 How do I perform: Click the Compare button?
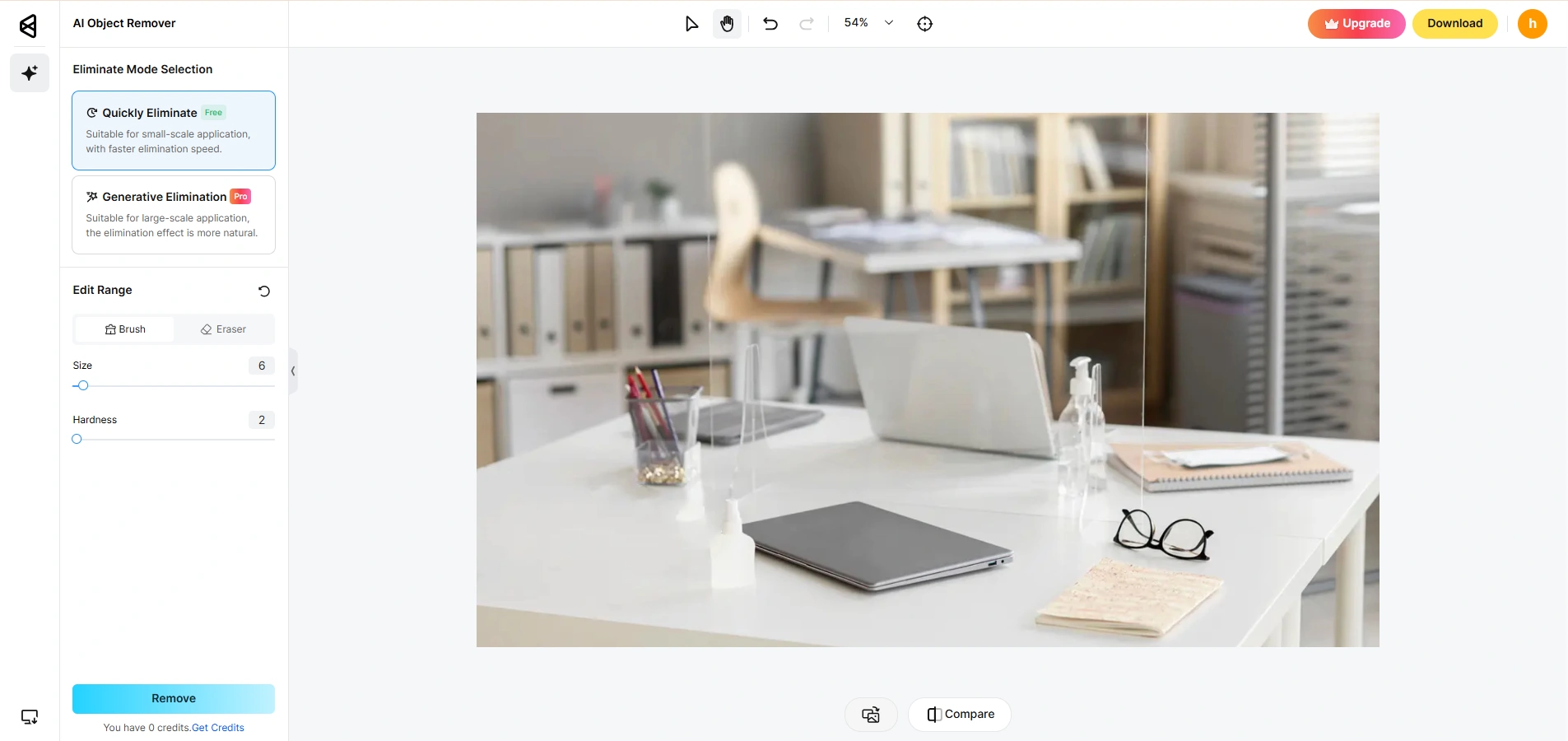[x=960, y=715]
